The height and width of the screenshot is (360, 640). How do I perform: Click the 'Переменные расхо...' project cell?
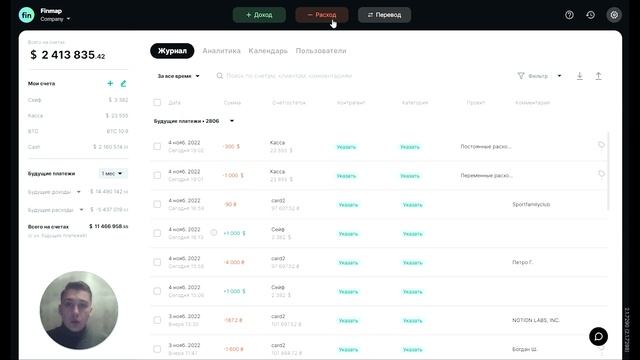[x=487, y=176]
